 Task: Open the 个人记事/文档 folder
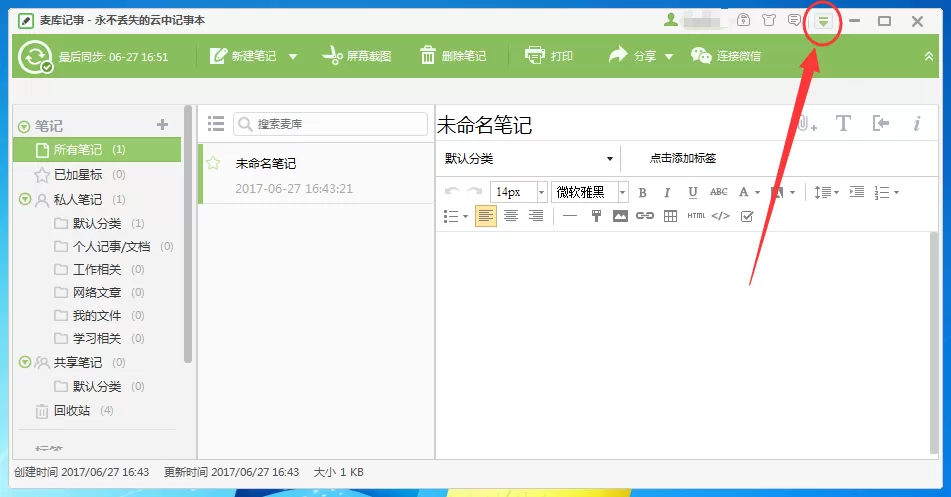tap(111, 246)
